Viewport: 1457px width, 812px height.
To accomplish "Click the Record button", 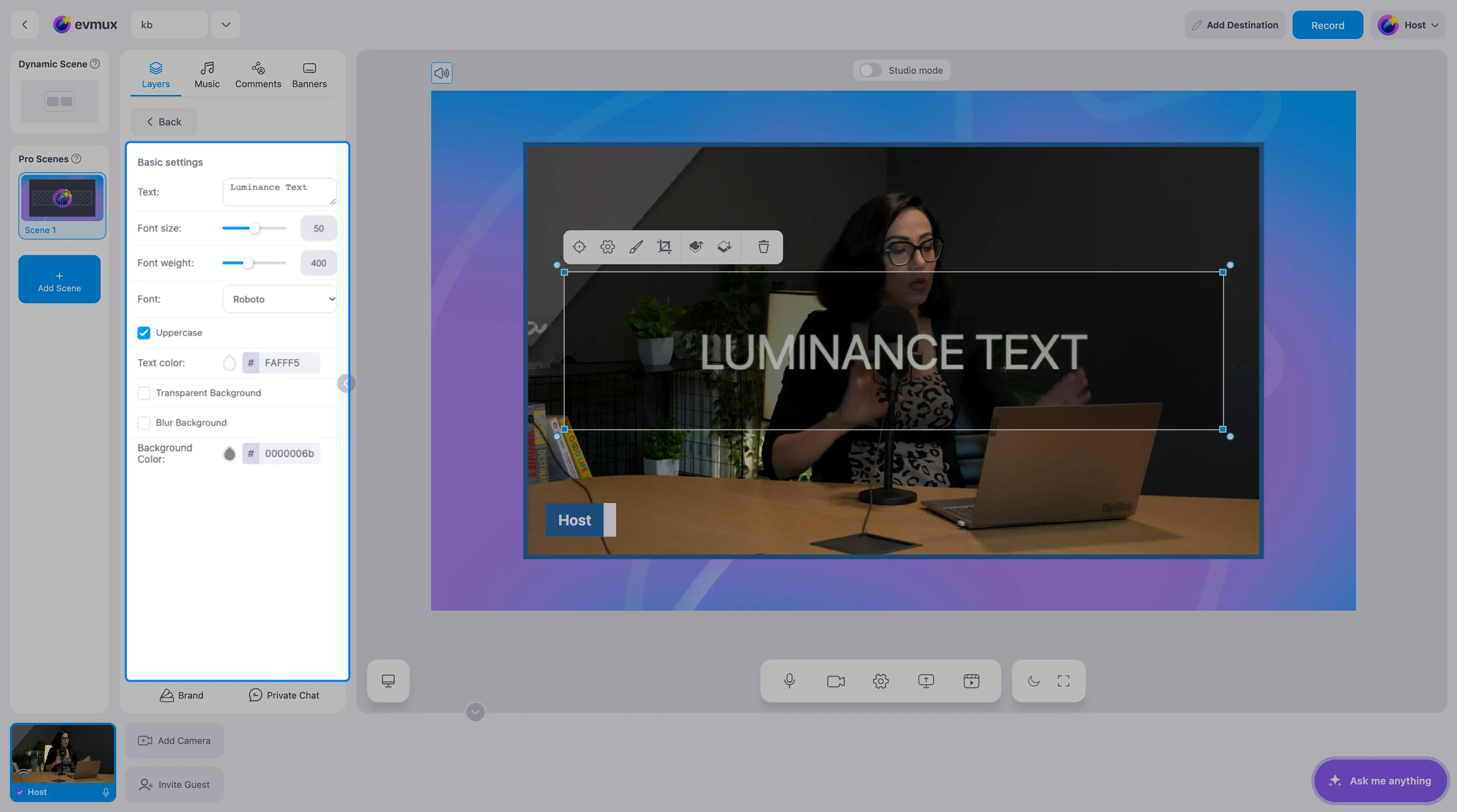I will coord(1327,25).
